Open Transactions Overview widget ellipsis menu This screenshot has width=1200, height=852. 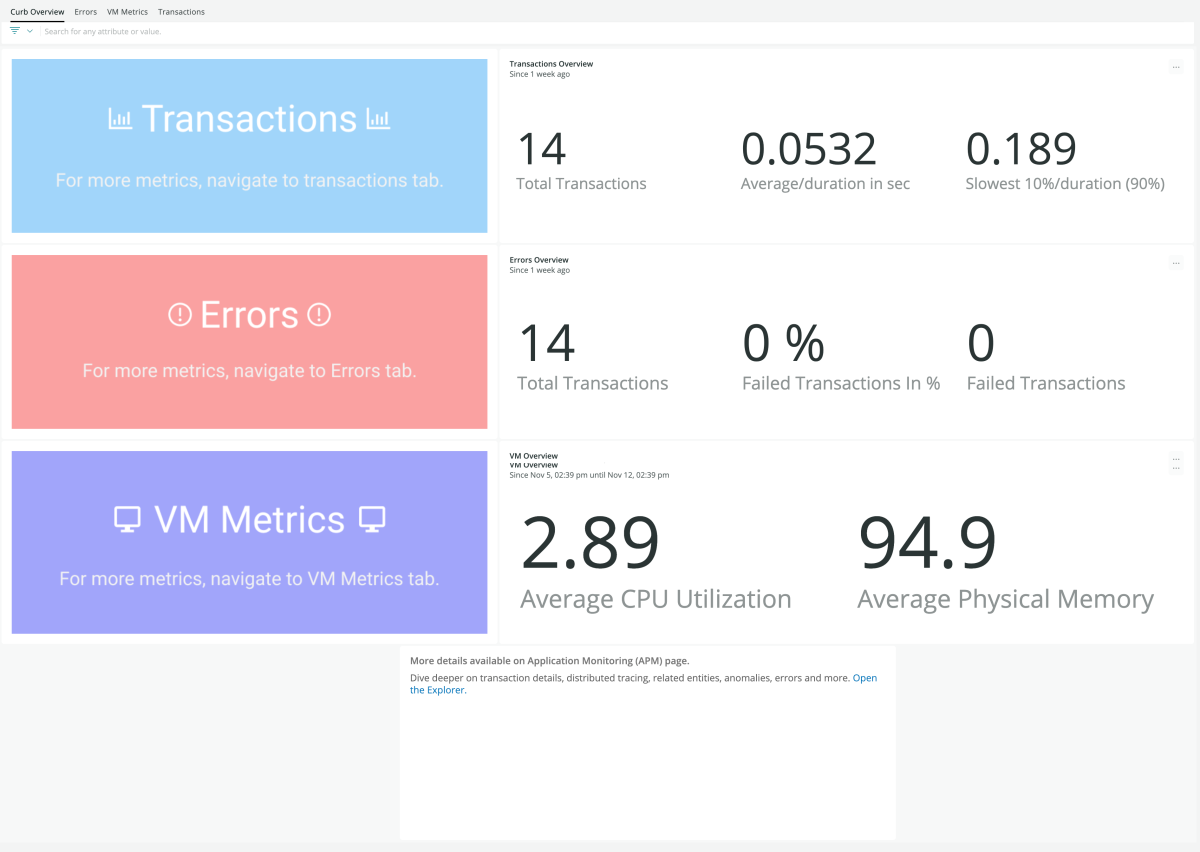pos(1176,67)
